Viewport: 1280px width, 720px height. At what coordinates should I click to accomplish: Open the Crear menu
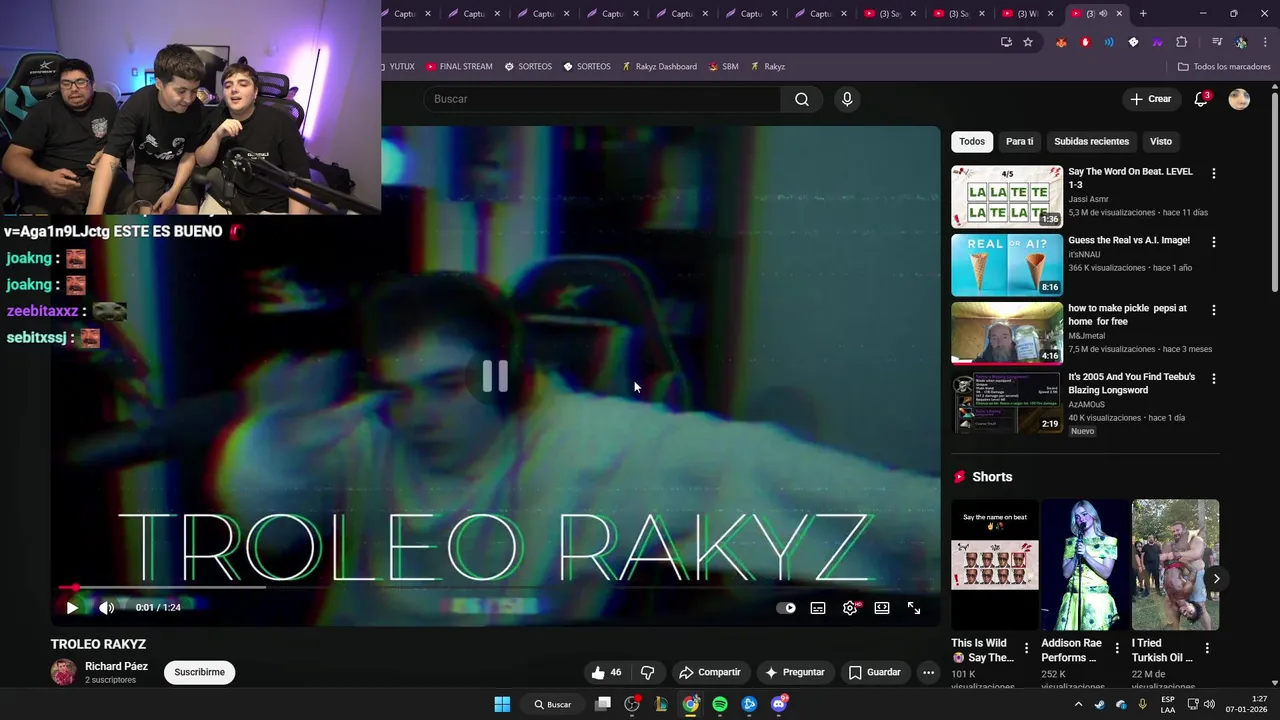point(1150,99)
